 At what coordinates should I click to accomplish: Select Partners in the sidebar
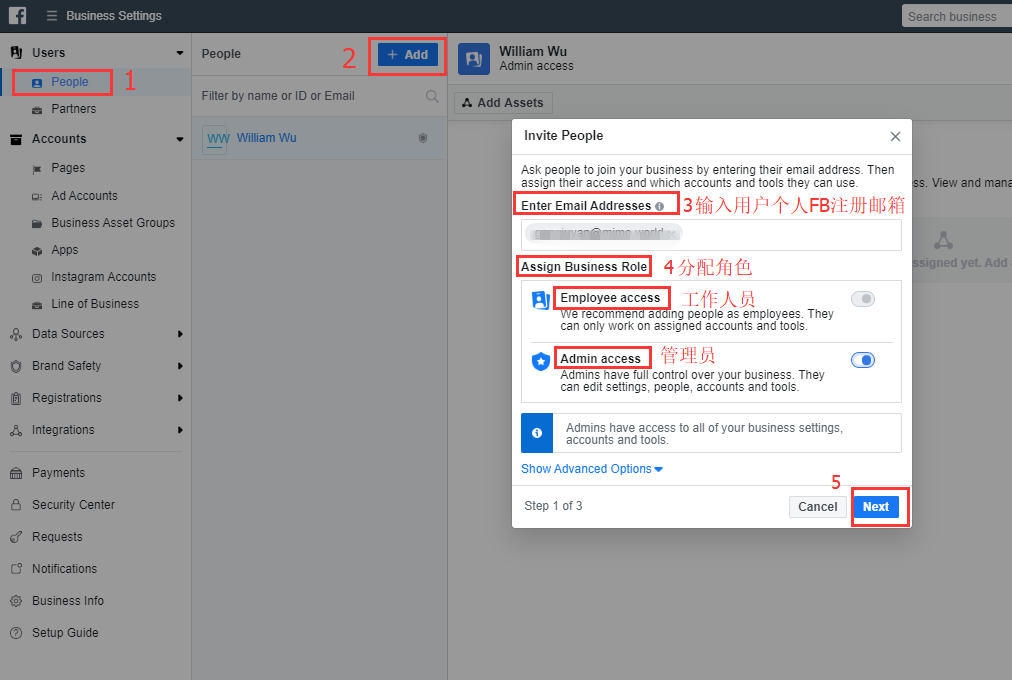[x=73, y=109]
